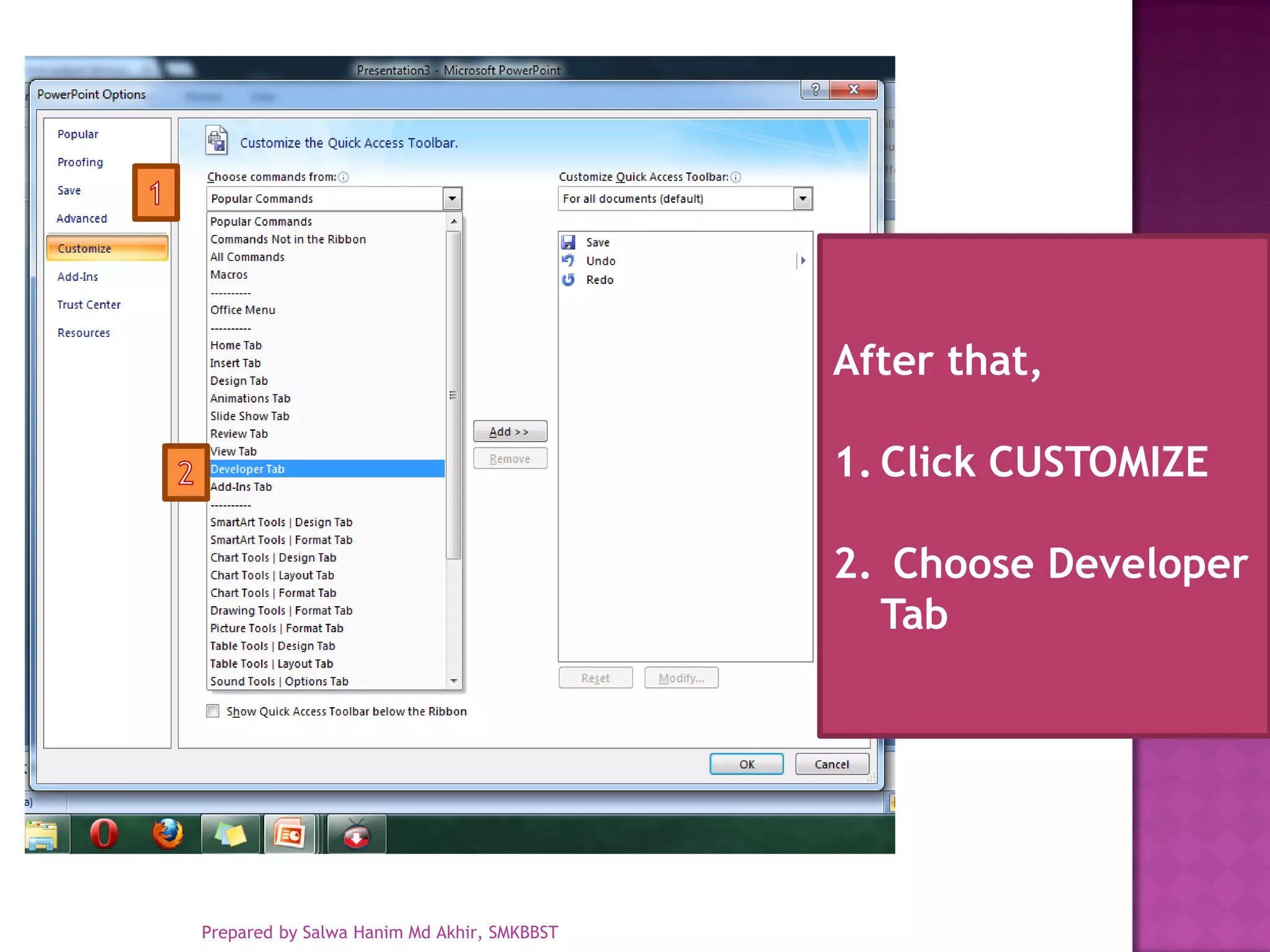The width and height of the screenshot is (1270, 952).
Task: Choose Macros in the list
Action: click(327, 275)
